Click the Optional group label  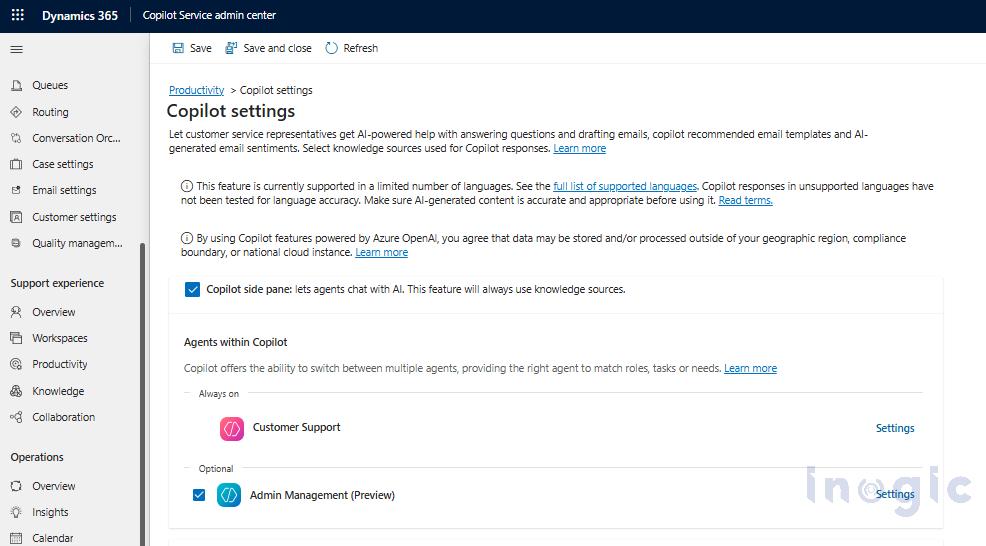[216, 469]
